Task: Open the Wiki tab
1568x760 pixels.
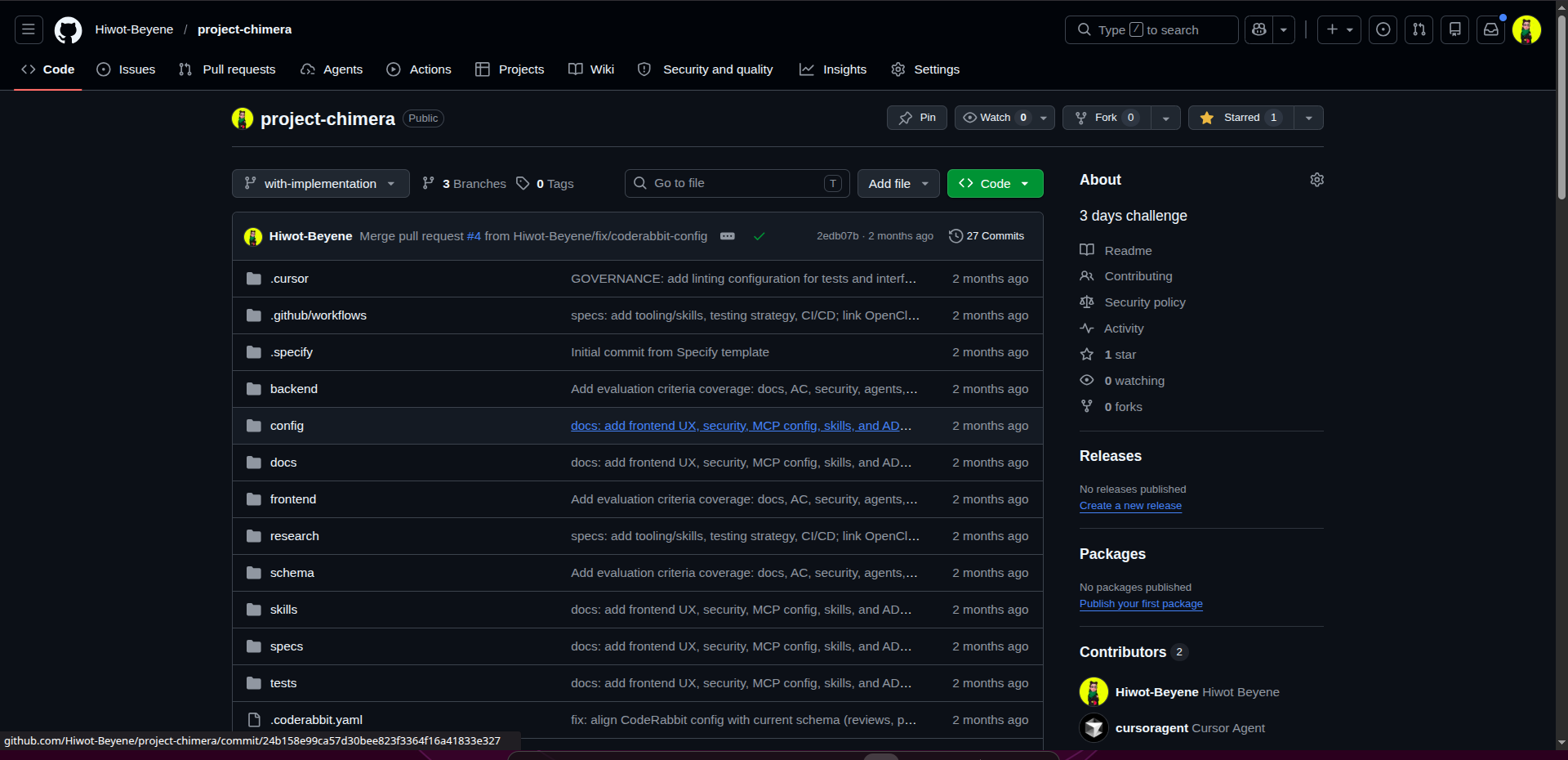Action: click(591, 69)
